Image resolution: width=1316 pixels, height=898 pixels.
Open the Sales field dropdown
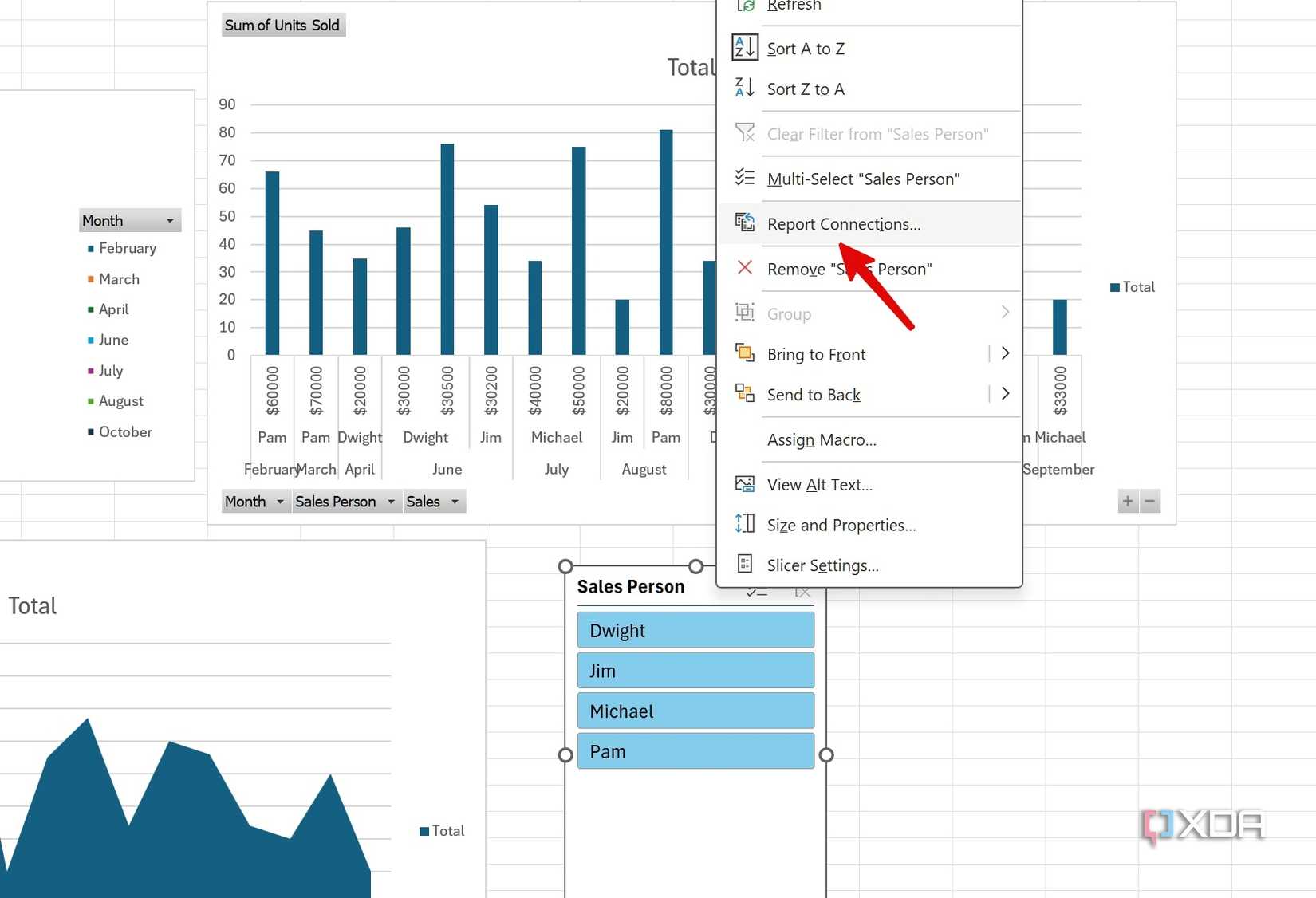pos(455,501)
